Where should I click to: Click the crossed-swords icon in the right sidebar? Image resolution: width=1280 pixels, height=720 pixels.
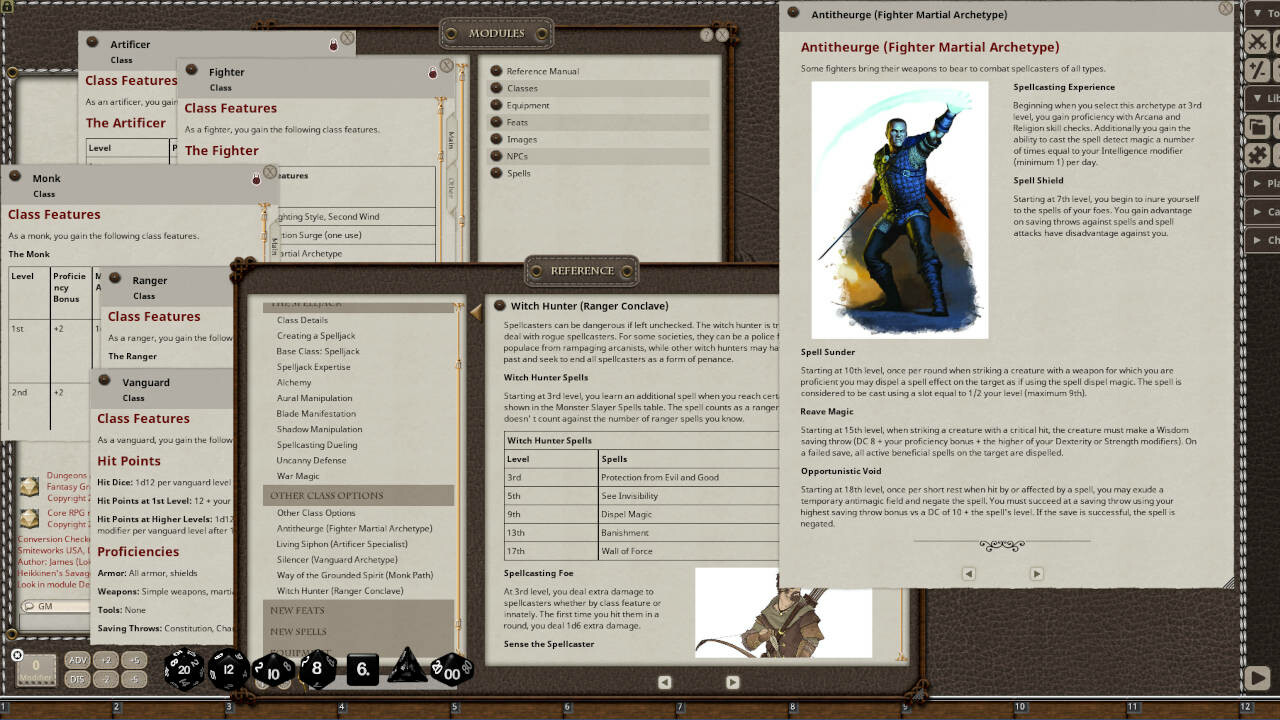pyautogui.click(x=1257, y=41)
